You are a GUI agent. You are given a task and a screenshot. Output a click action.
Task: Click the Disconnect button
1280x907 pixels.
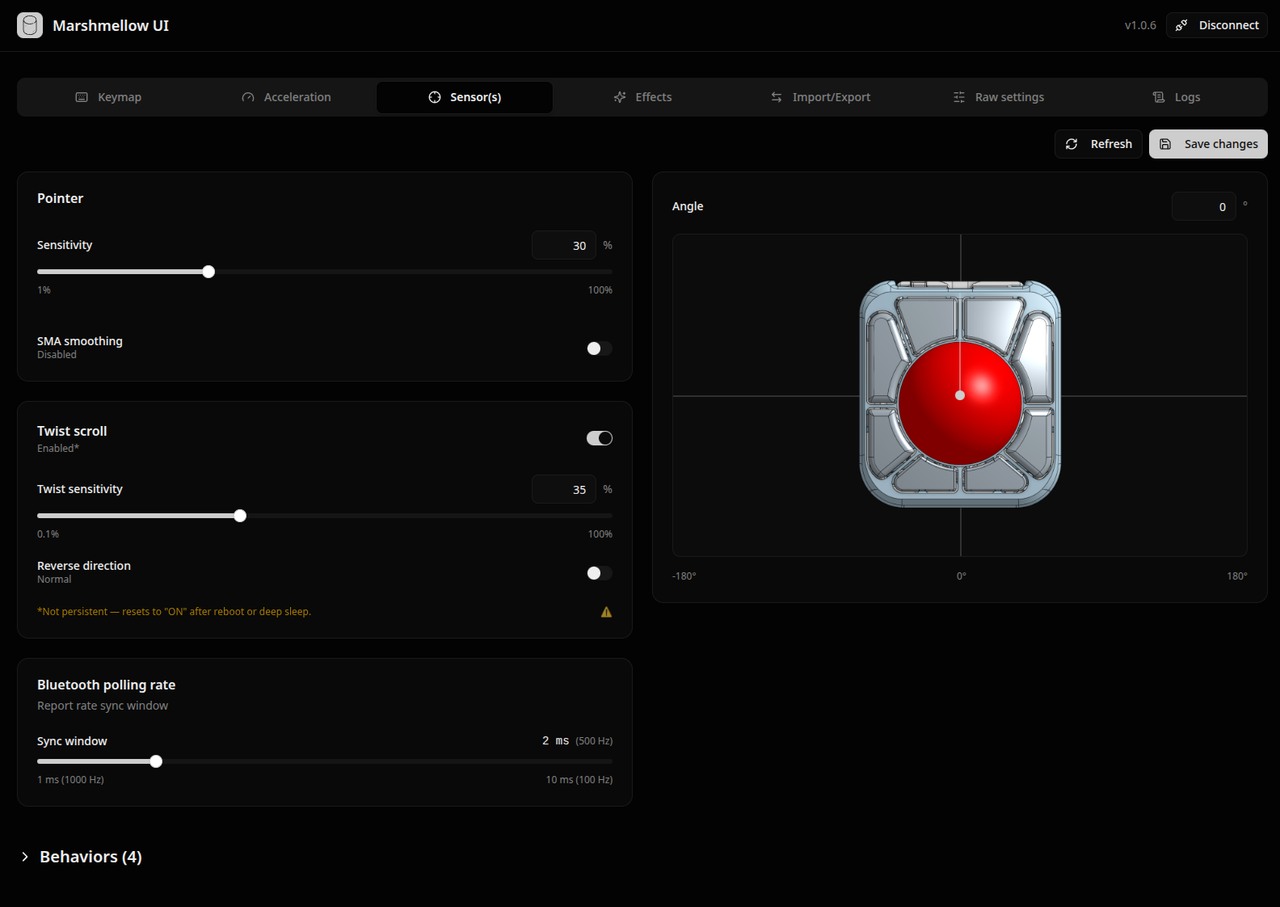[1216, 25]
